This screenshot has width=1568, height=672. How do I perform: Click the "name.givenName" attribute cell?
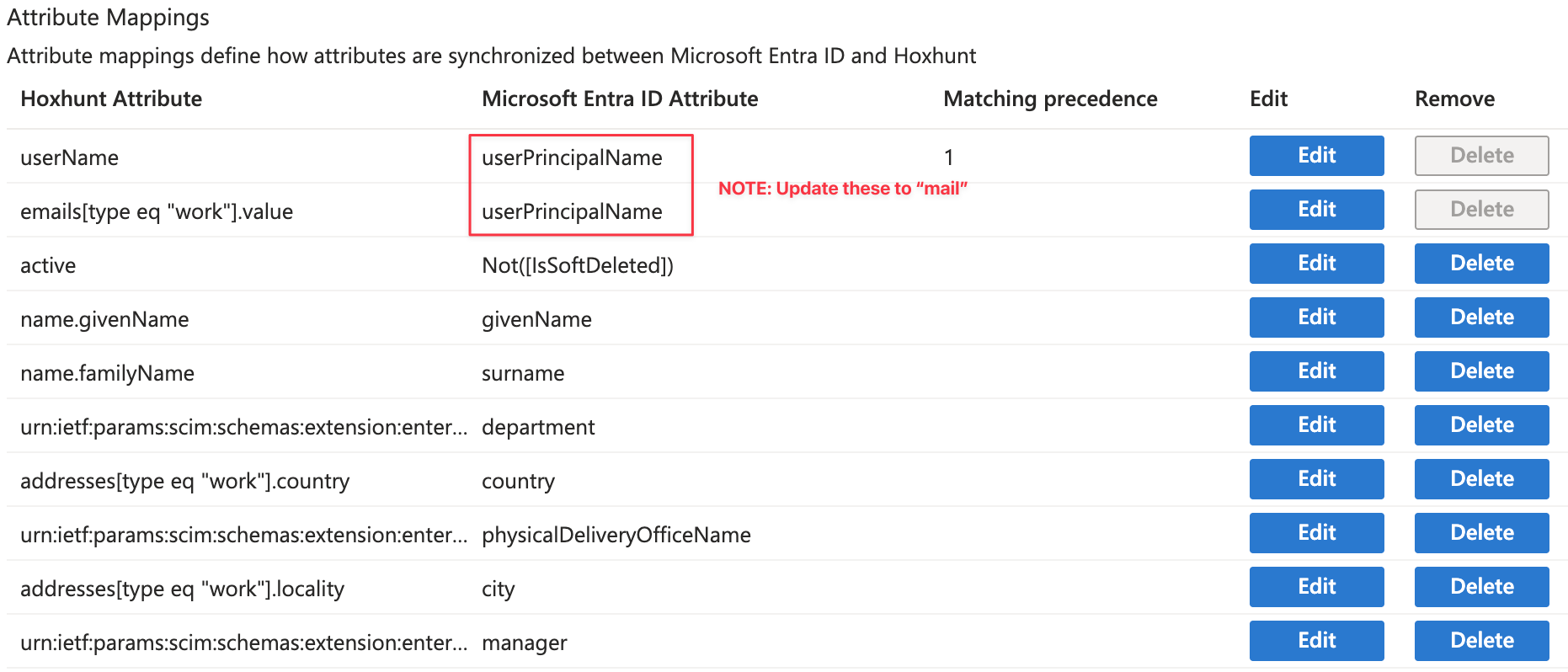[104, 319]
